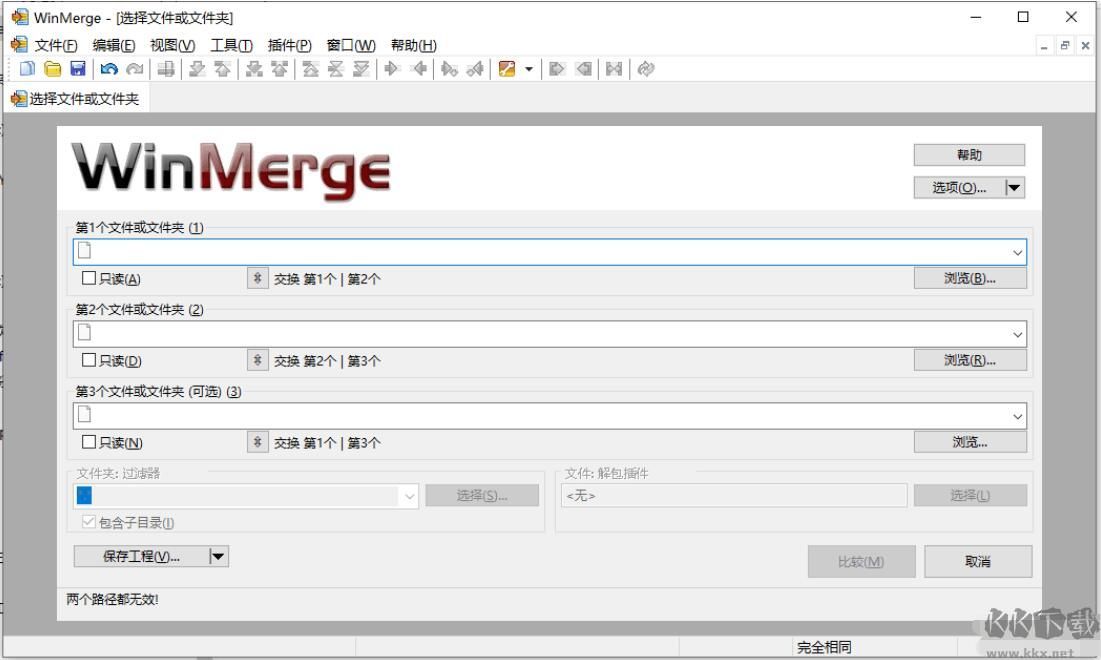Image resolution: width=1101 pixels, height=660 pixels.
Task: Click the Save toolbar icon
Action: (78, 68)
